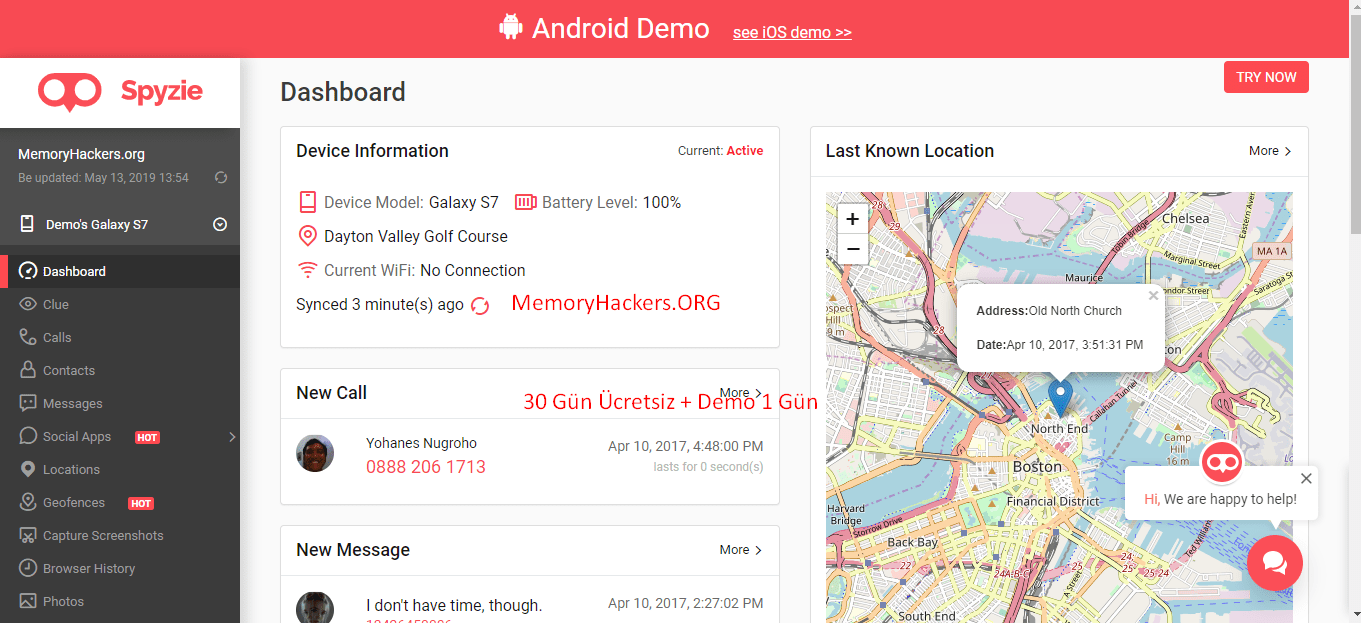Click the Photos image icon in sidebar
The width and height of the screenshot is (1361, 623).
point(28,601)
